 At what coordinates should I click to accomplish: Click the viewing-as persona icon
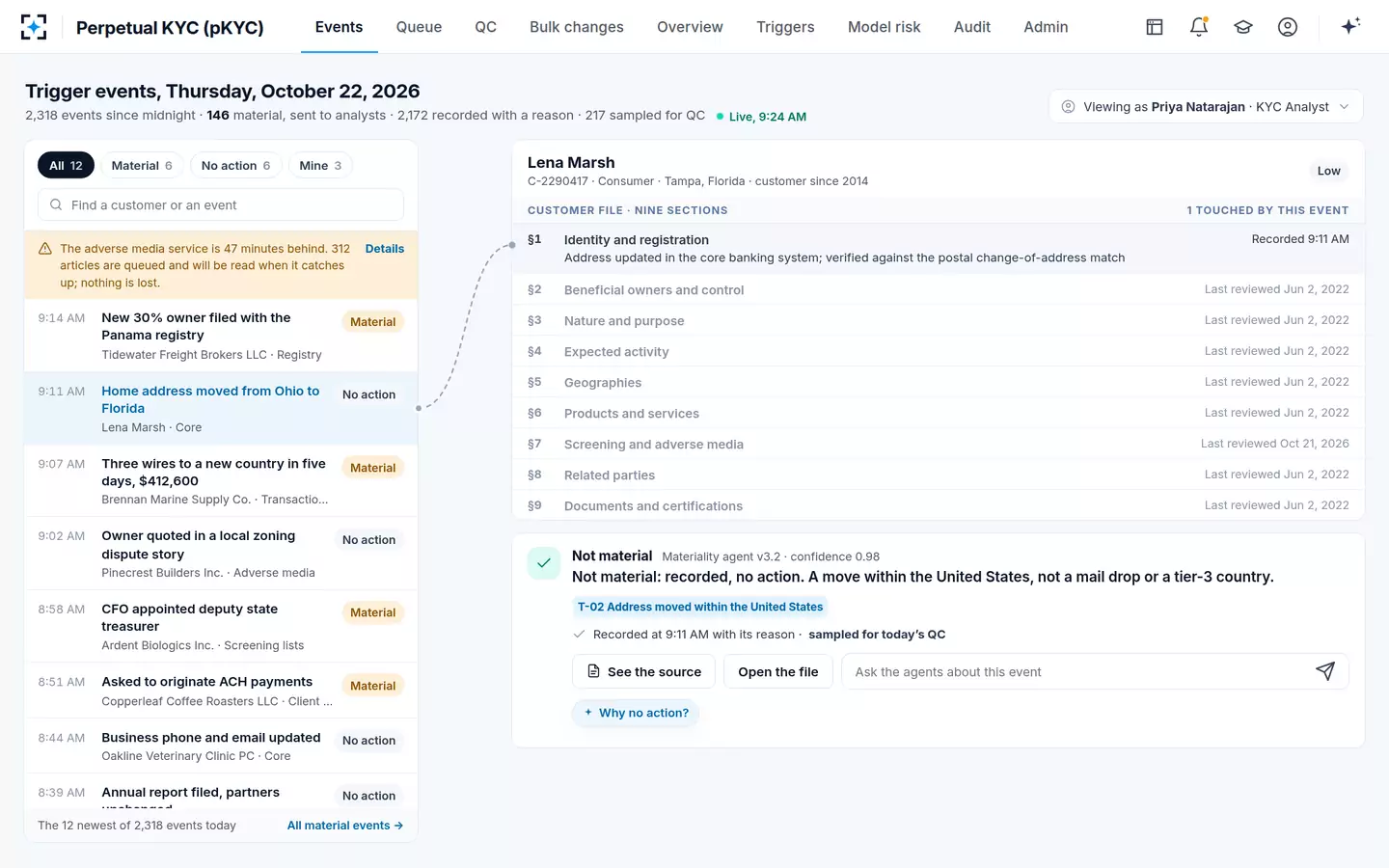click(x=1068, y=107)
